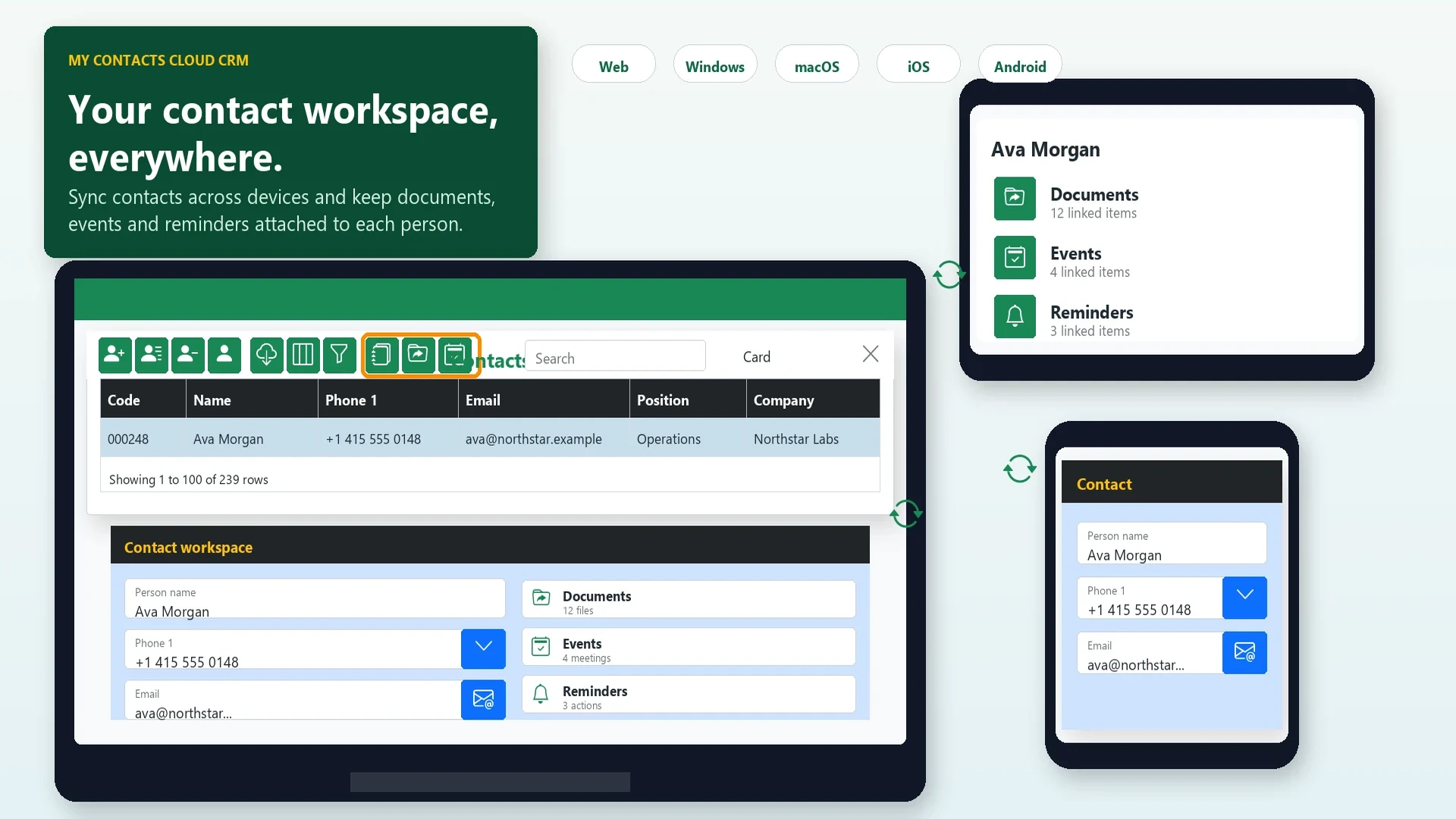Click the Contact header on phone
The image size is (1456, 819).
[1172, 482]
